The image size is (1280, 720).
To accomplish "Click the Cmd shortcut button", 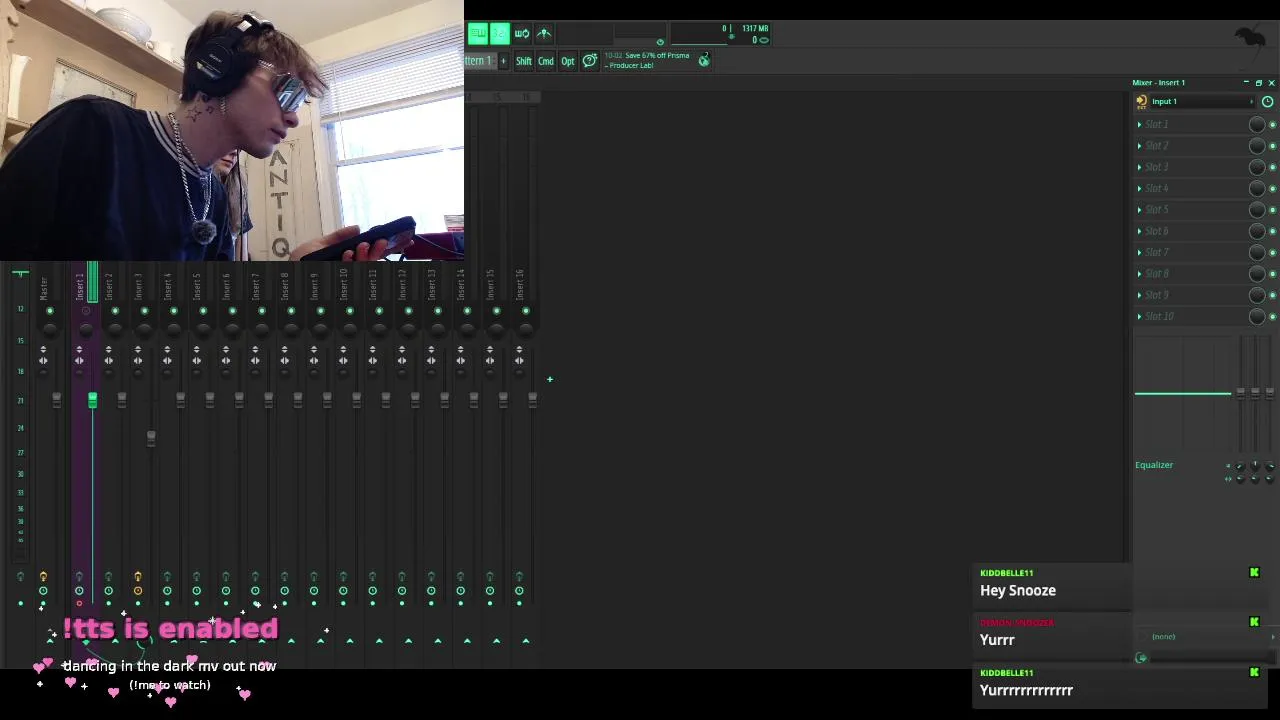I will point(546,61).
